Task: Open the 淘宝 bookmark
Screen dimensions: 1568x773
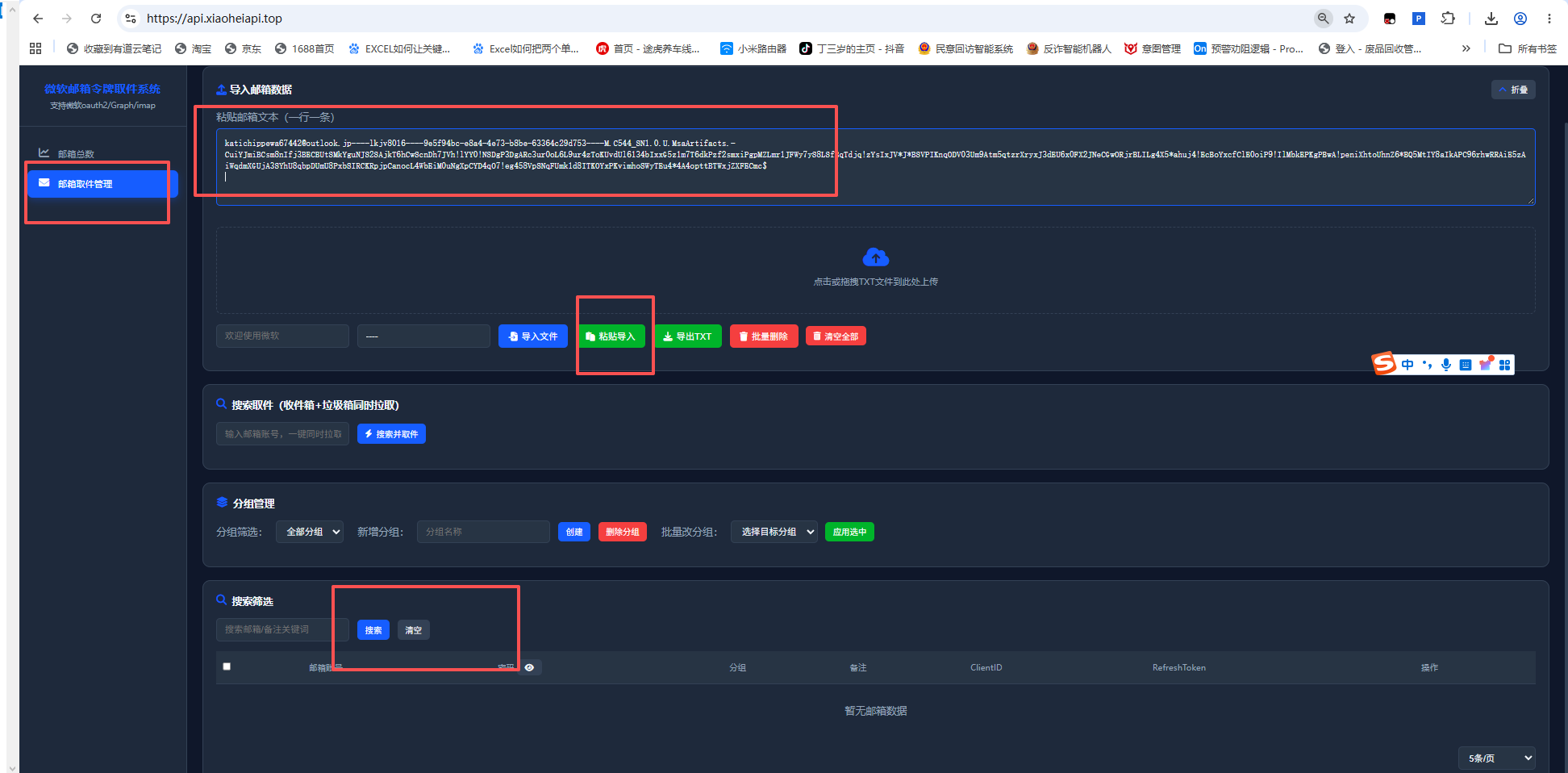Action: coord(193,48)
